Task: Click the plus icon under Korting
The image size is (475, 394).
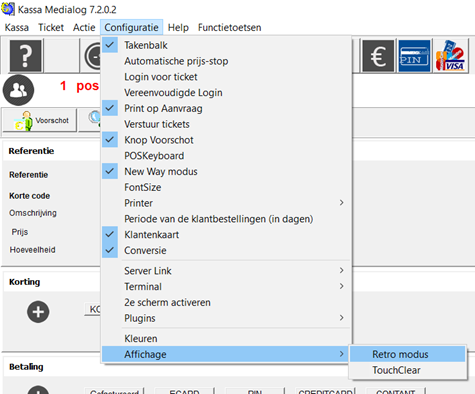Action: (x=38, y=312)
